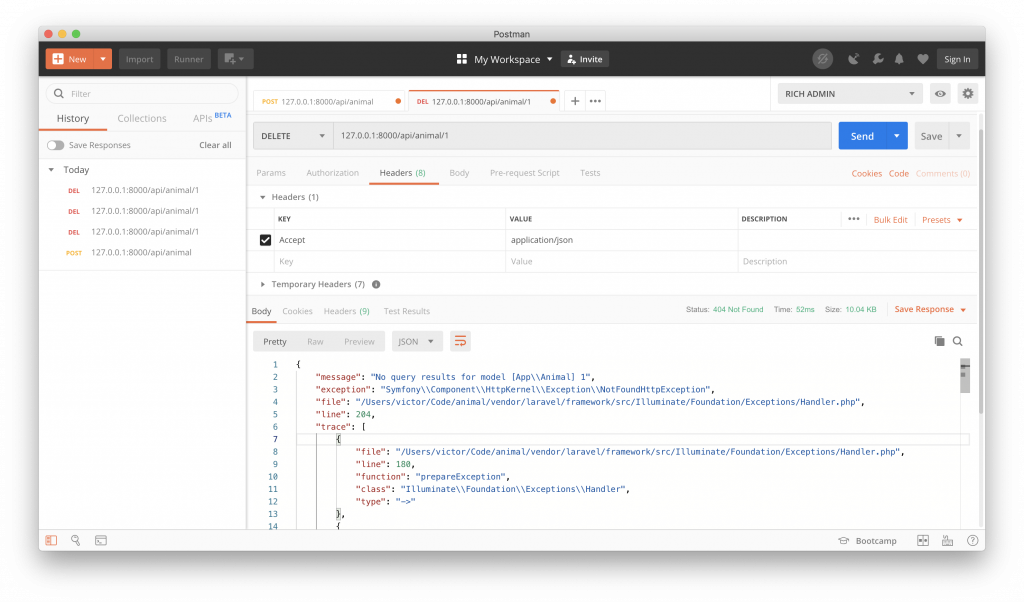
Task: Click the request URL input field
Action: [x=582, y=136]
